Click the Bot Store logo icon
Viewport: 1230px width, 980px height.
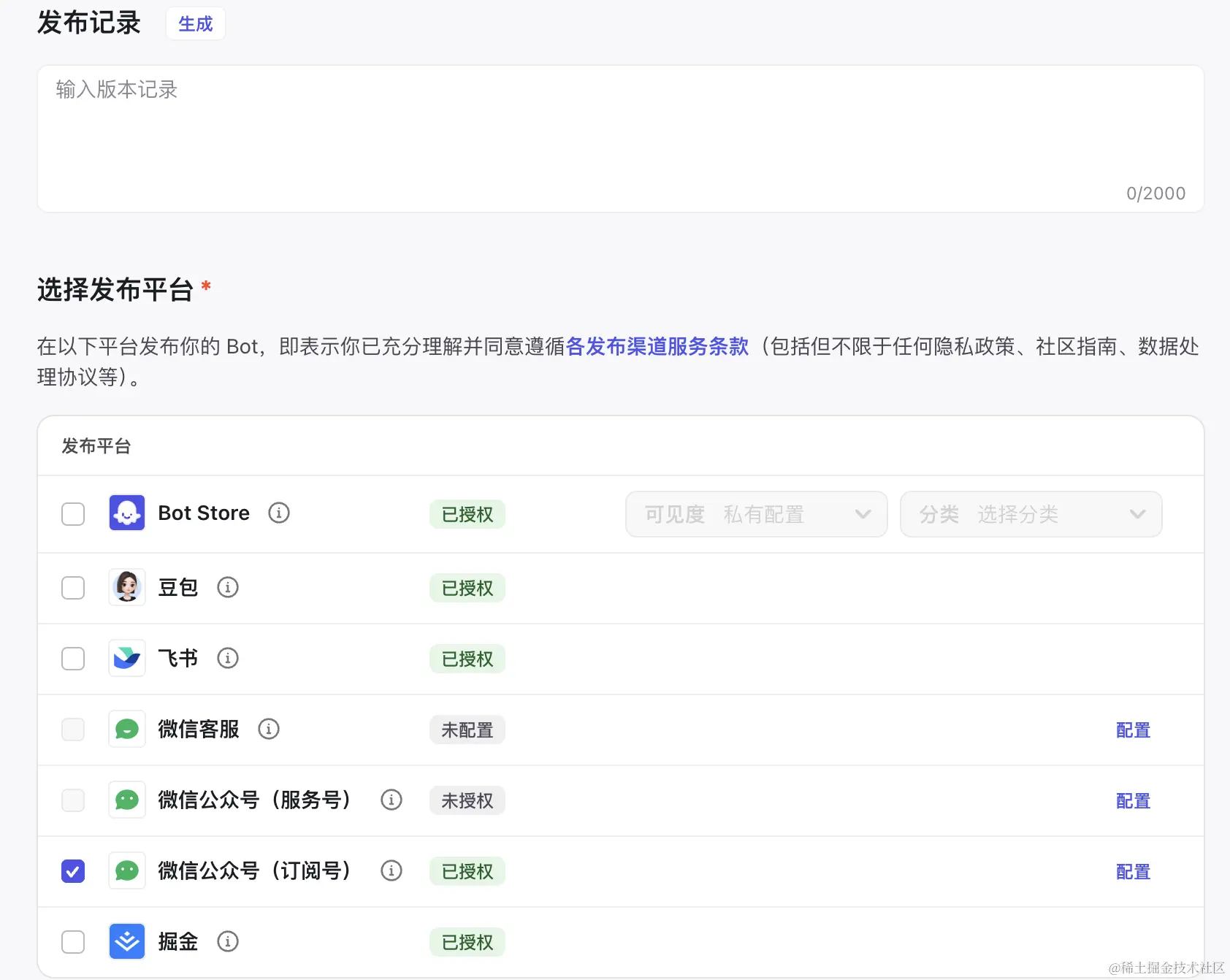tap(127, 513)
